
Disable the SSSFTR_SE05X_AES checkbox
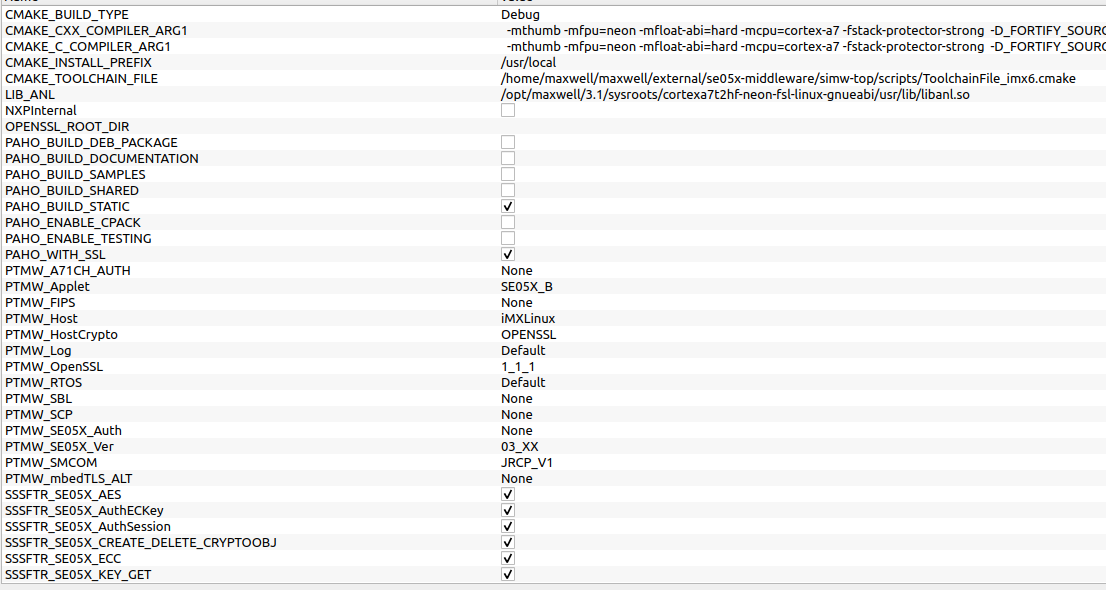pos(507,493)
